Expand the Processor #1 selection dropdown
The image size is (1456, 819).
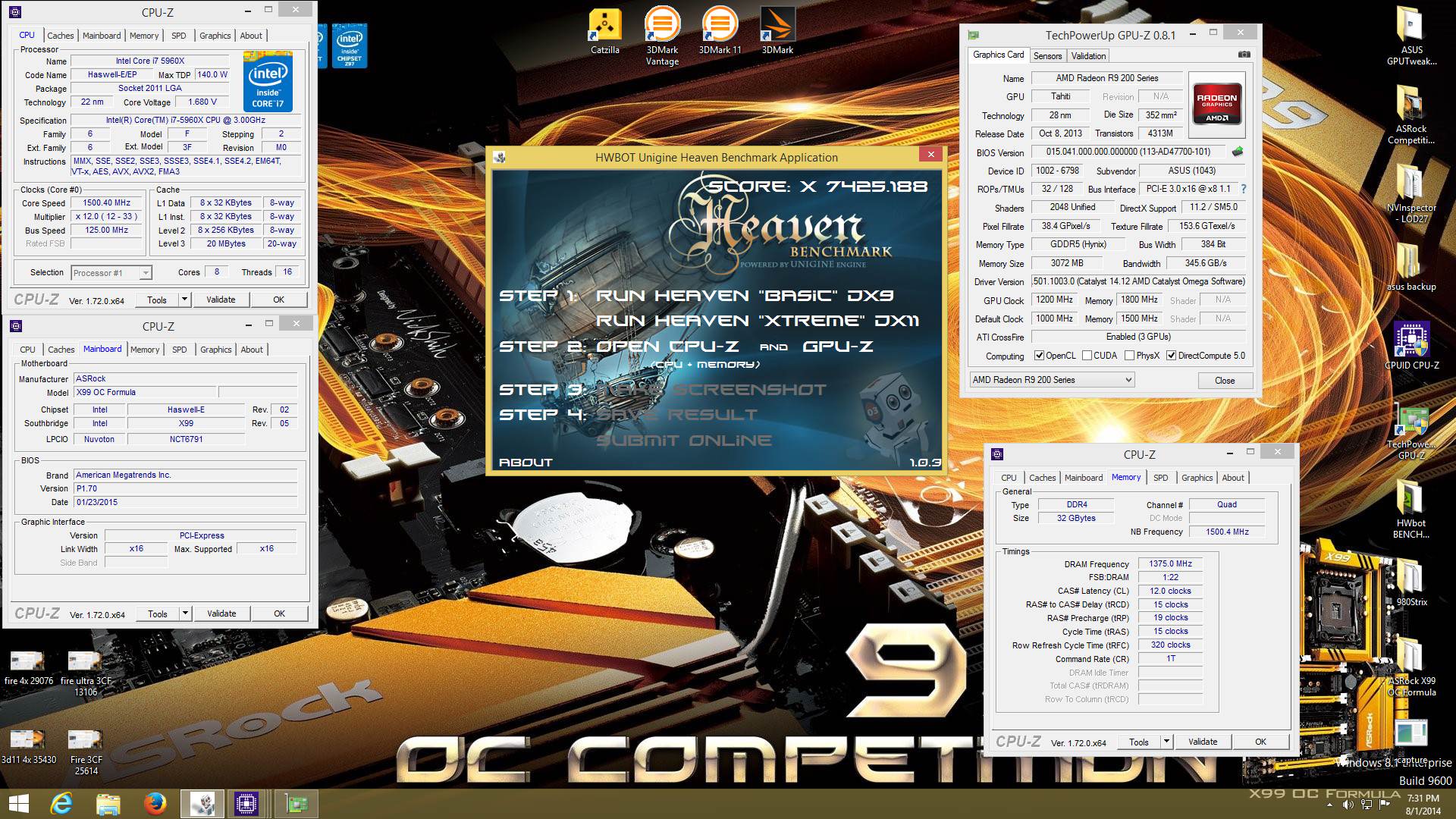[x=146, y=273]
